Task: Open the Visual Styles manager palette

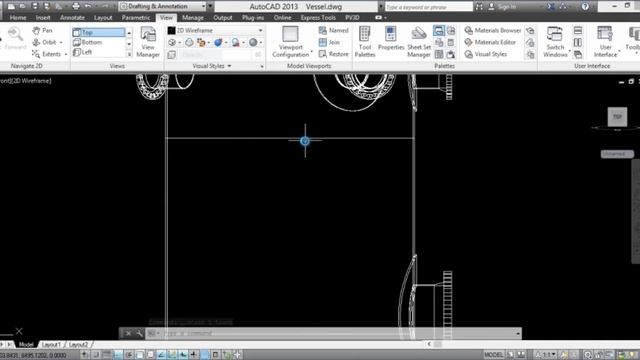Action: point(486,54)
